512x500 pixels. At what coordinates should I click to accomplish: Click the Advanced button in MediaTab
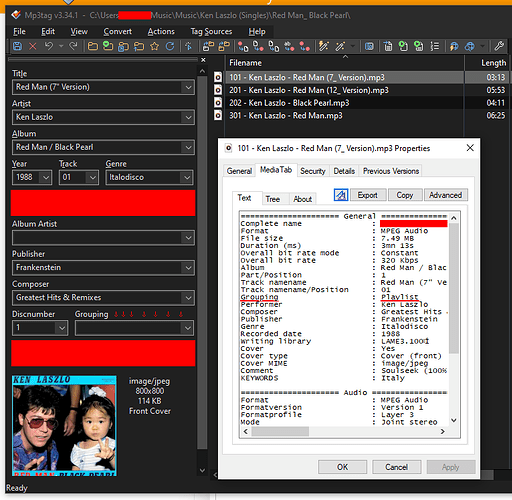(x=446, y=195)
